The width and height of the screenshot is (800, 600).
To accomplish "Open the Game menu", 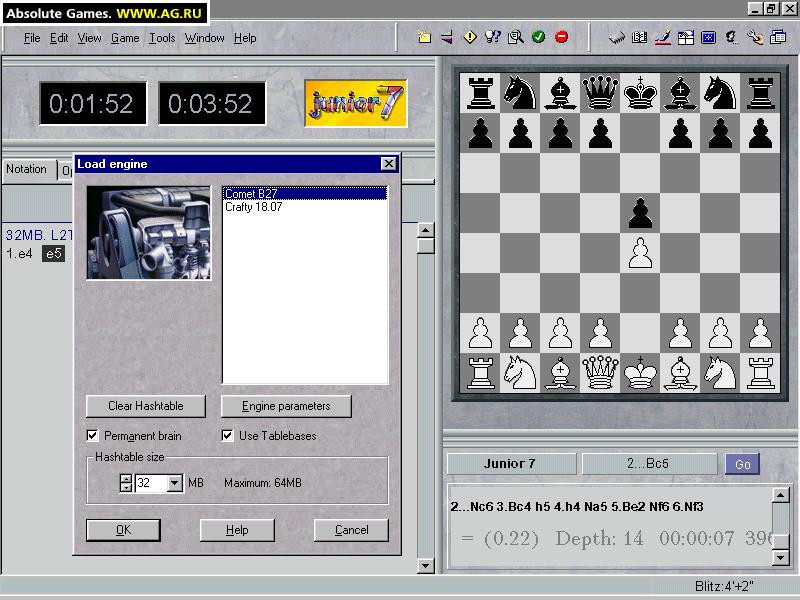I will coord(124,37).
